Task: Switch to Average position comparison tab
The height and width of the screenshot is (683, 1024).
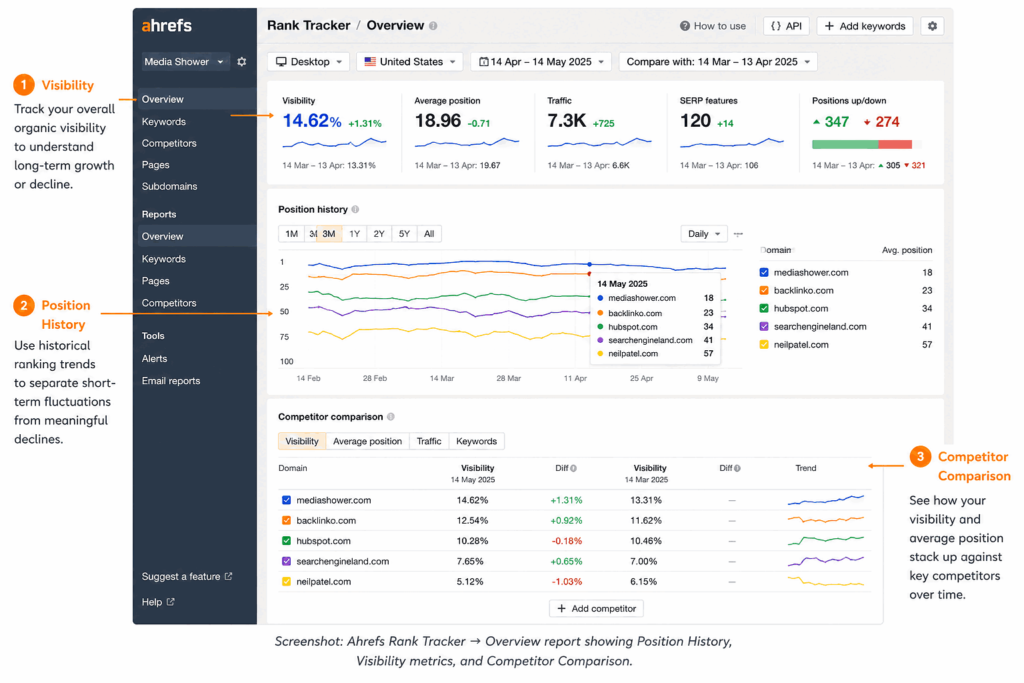Action: point(367,441)
